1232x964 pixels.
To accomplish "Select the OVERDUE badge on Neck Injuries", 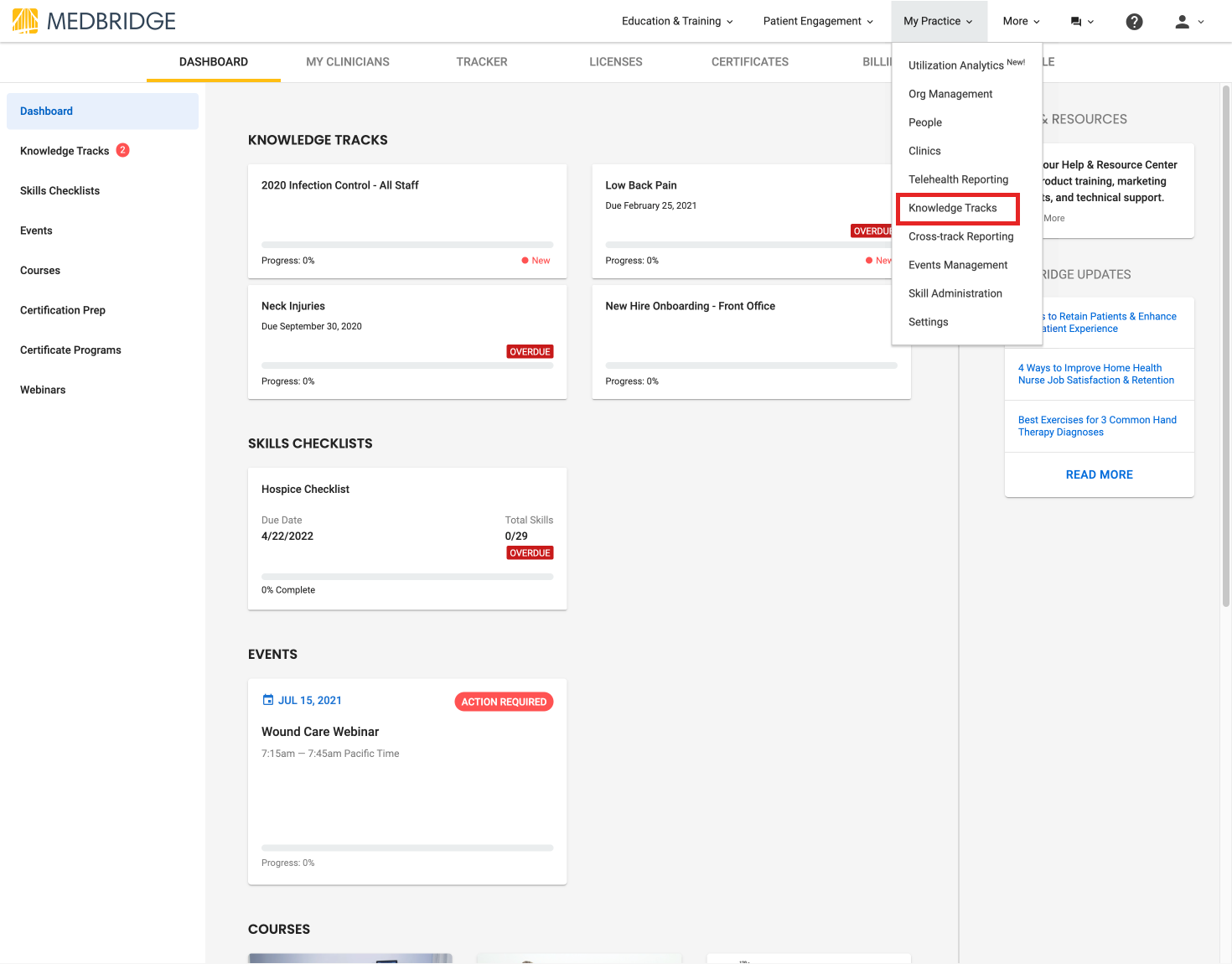I will point(530,351).
